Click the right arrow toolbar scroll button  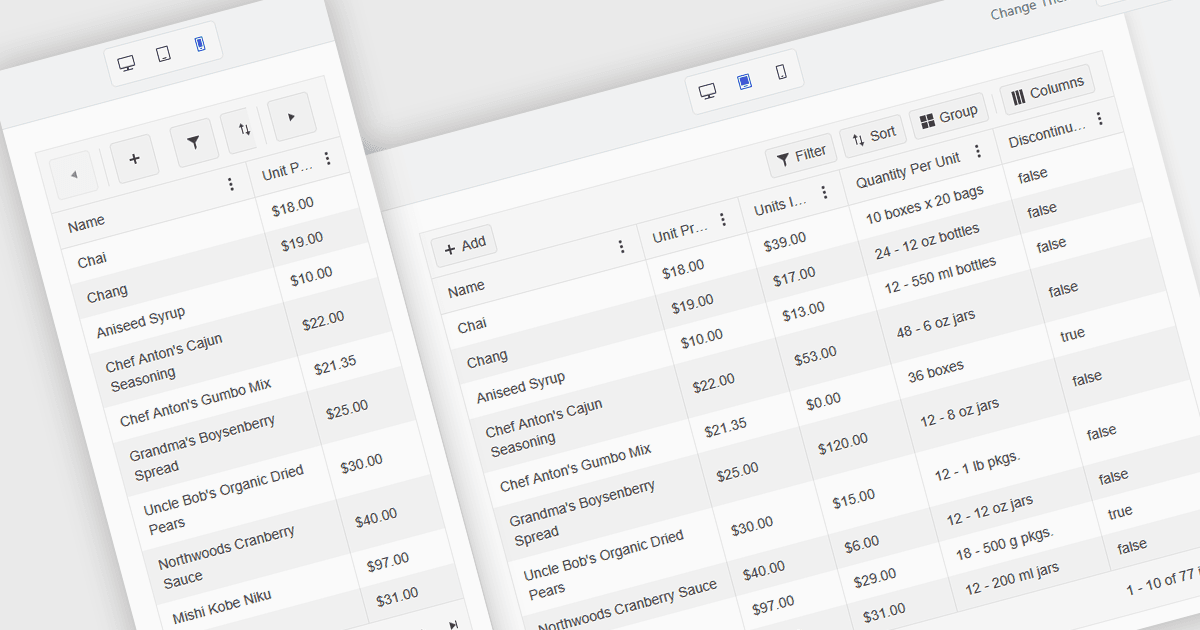click(x=291, y=118)
